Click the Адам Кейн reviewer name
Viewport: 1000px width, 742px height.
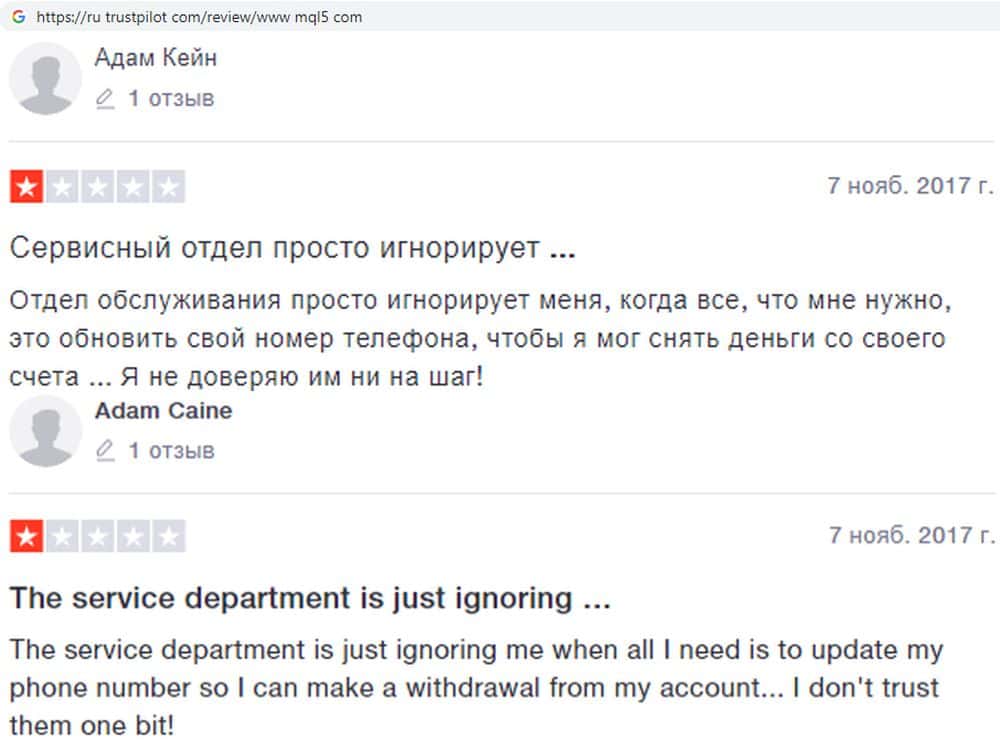pos(155,58)
